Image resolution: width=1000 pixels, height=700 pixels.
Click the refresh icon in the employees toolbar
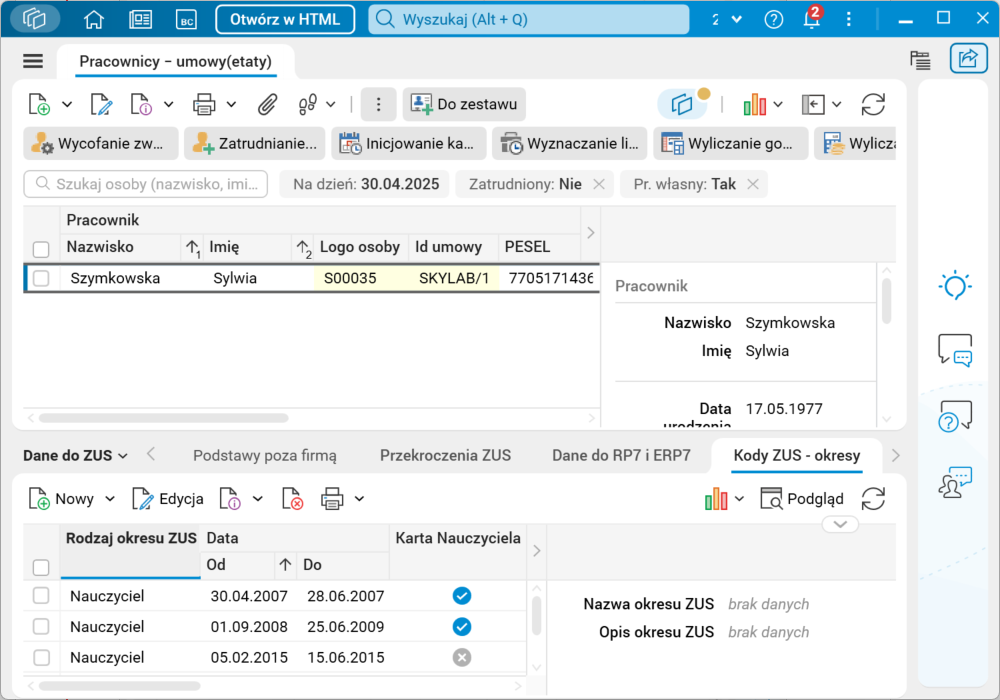coord(873,104)
